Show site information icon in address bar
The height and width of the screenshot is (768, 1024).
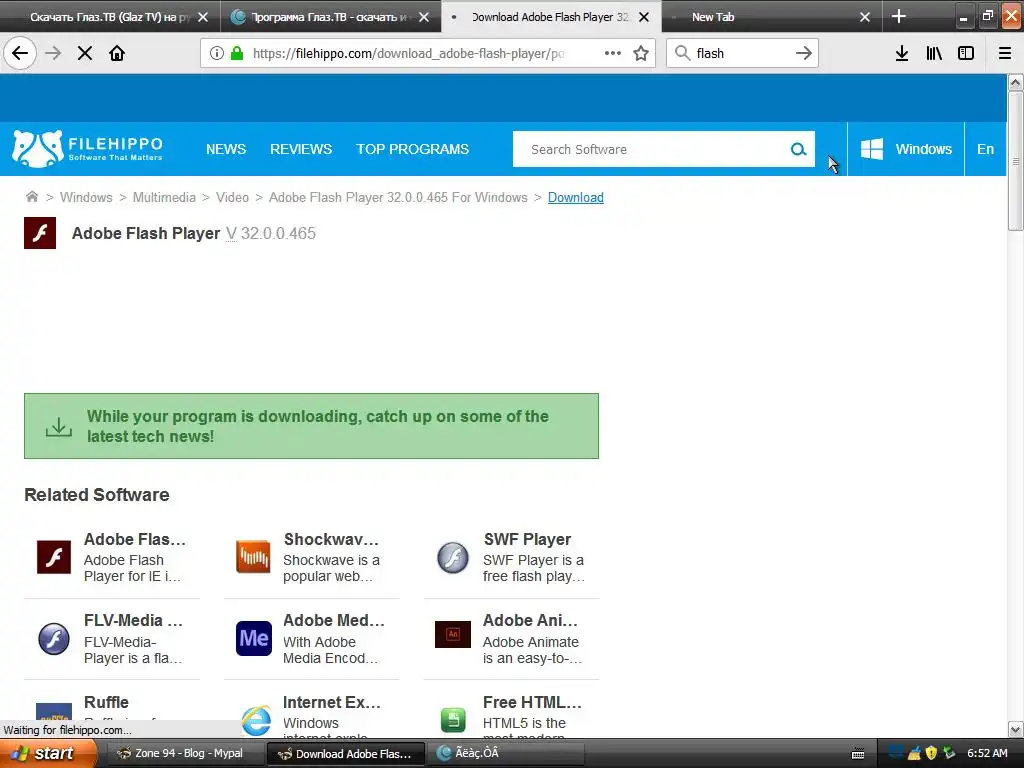tap(217, 54)
